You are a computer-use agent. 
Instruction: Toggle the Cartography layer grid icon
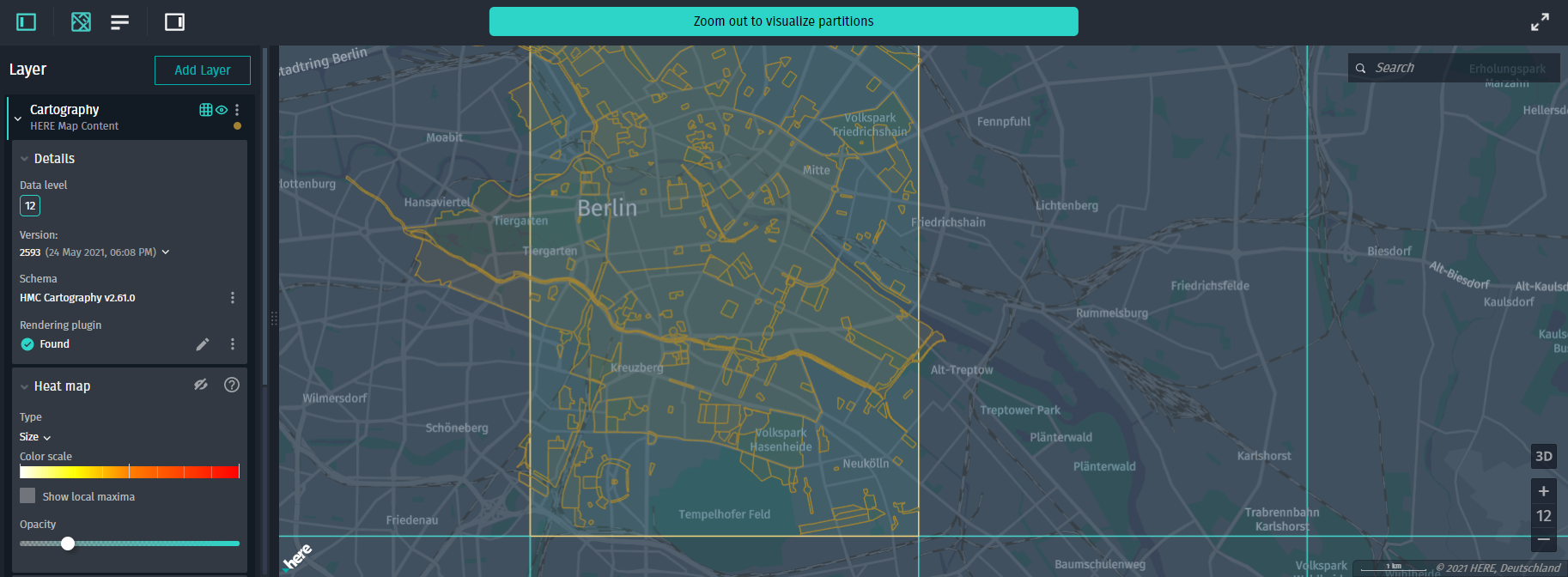point(206,109)
